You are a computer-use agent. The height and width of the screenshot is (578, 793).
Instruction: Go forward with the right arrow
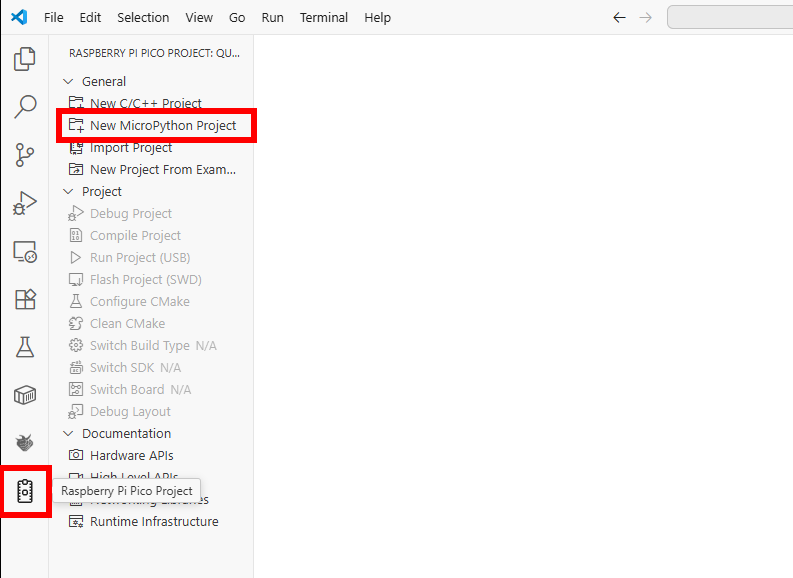(645, 18)
